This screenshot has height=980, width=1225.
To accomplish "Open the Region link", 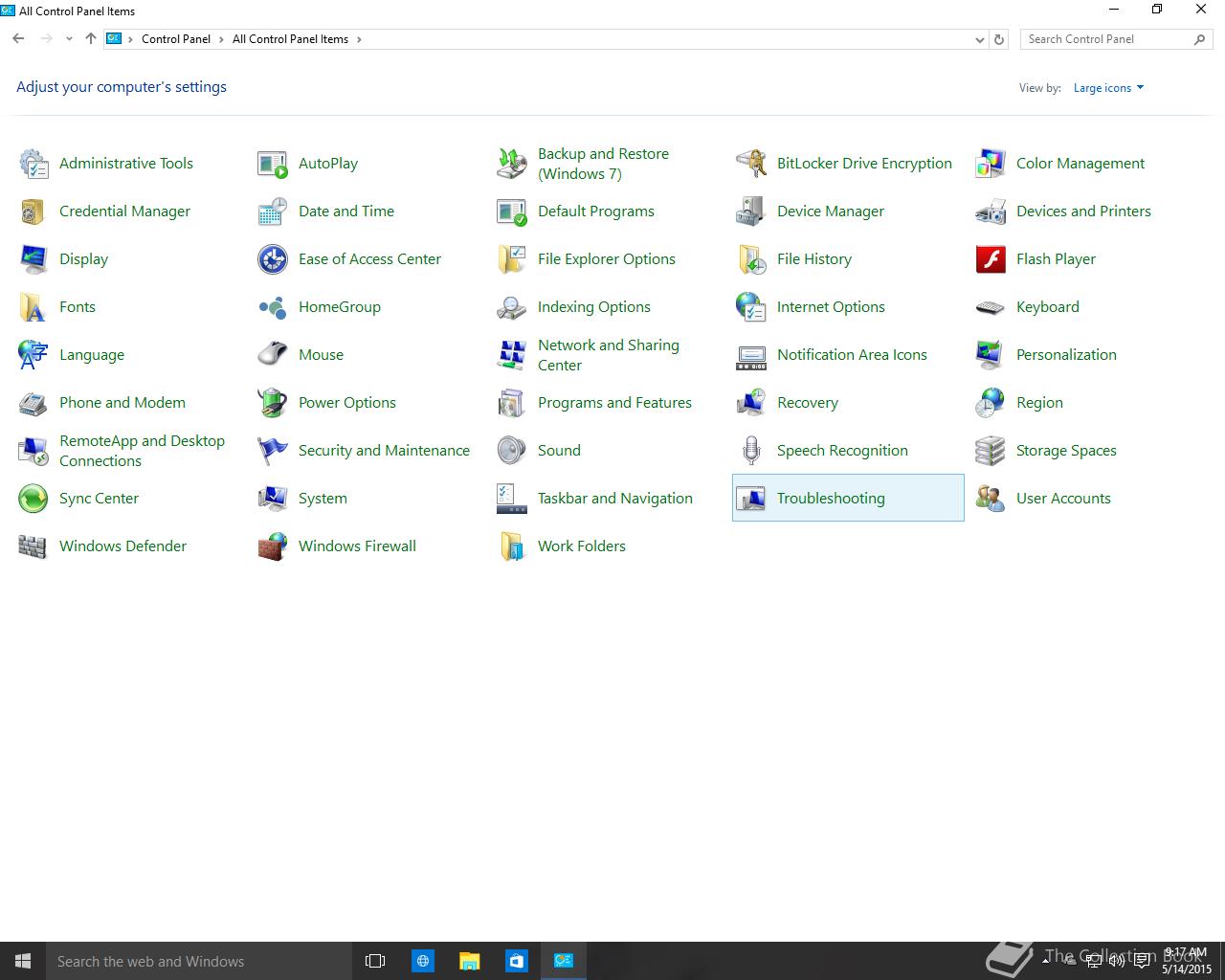I will click(x=1039, y=403).
